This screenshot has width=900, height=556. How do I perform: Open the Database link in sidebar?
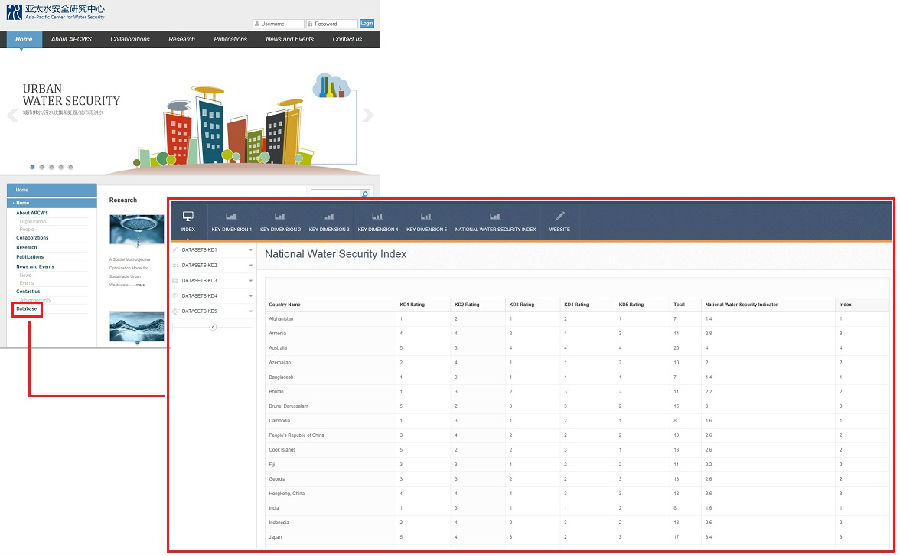coord(27,309)
